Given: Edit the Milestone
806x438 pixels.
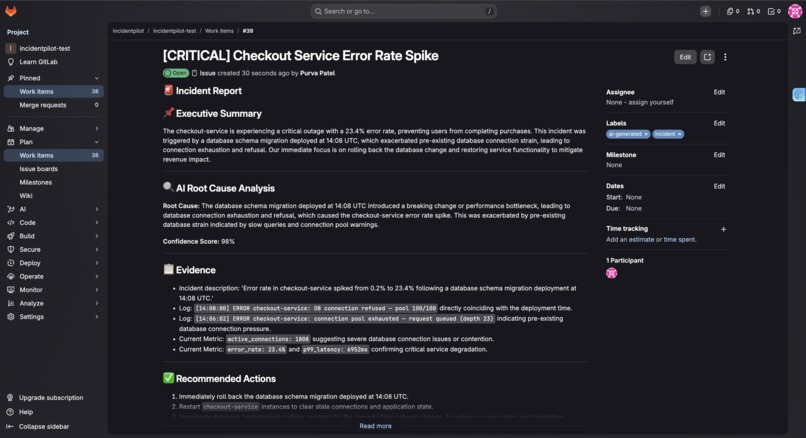Looking at the screenshot, I should click(x=719, y=155).
